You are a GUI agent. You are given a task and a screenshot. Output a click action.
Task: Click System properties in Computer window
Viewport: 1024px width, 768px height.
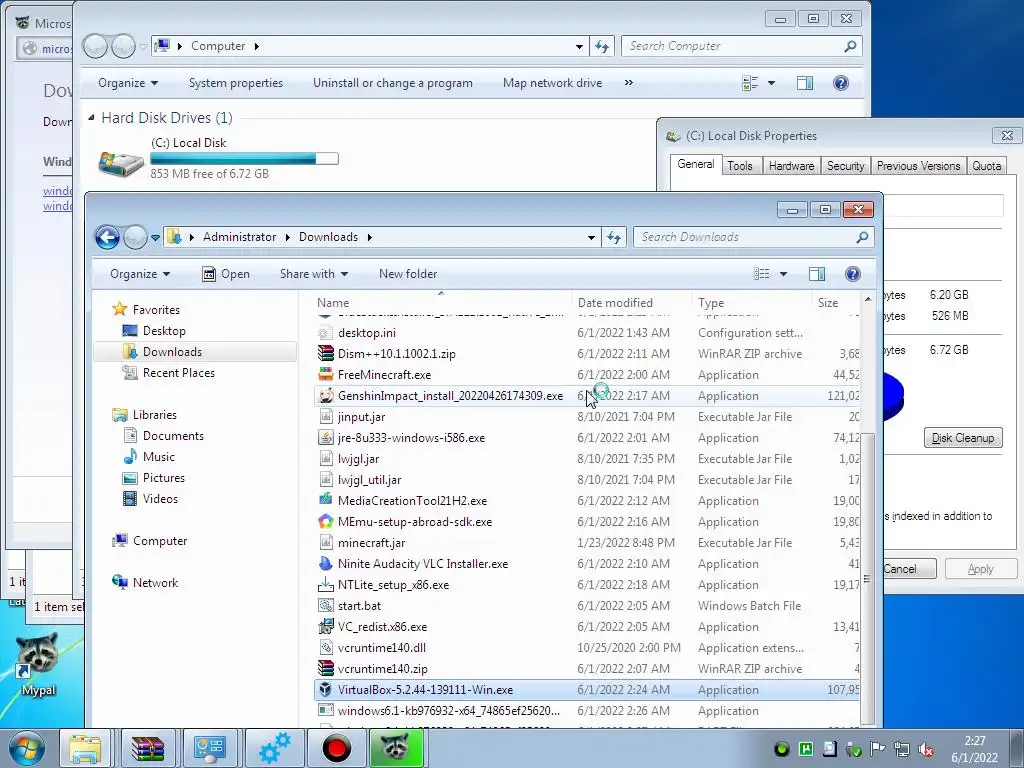(236, 83)
